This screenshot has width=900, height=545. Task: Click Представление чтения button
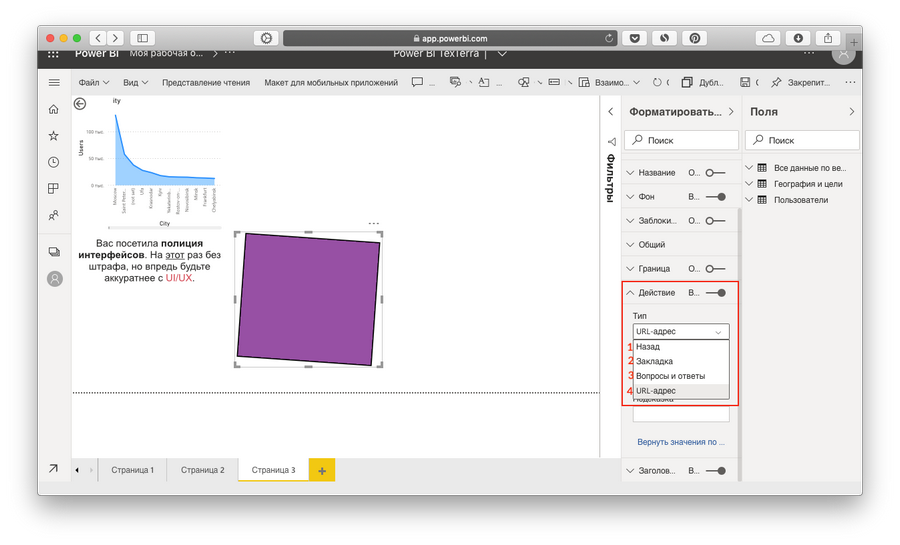(x=208, y=82)
